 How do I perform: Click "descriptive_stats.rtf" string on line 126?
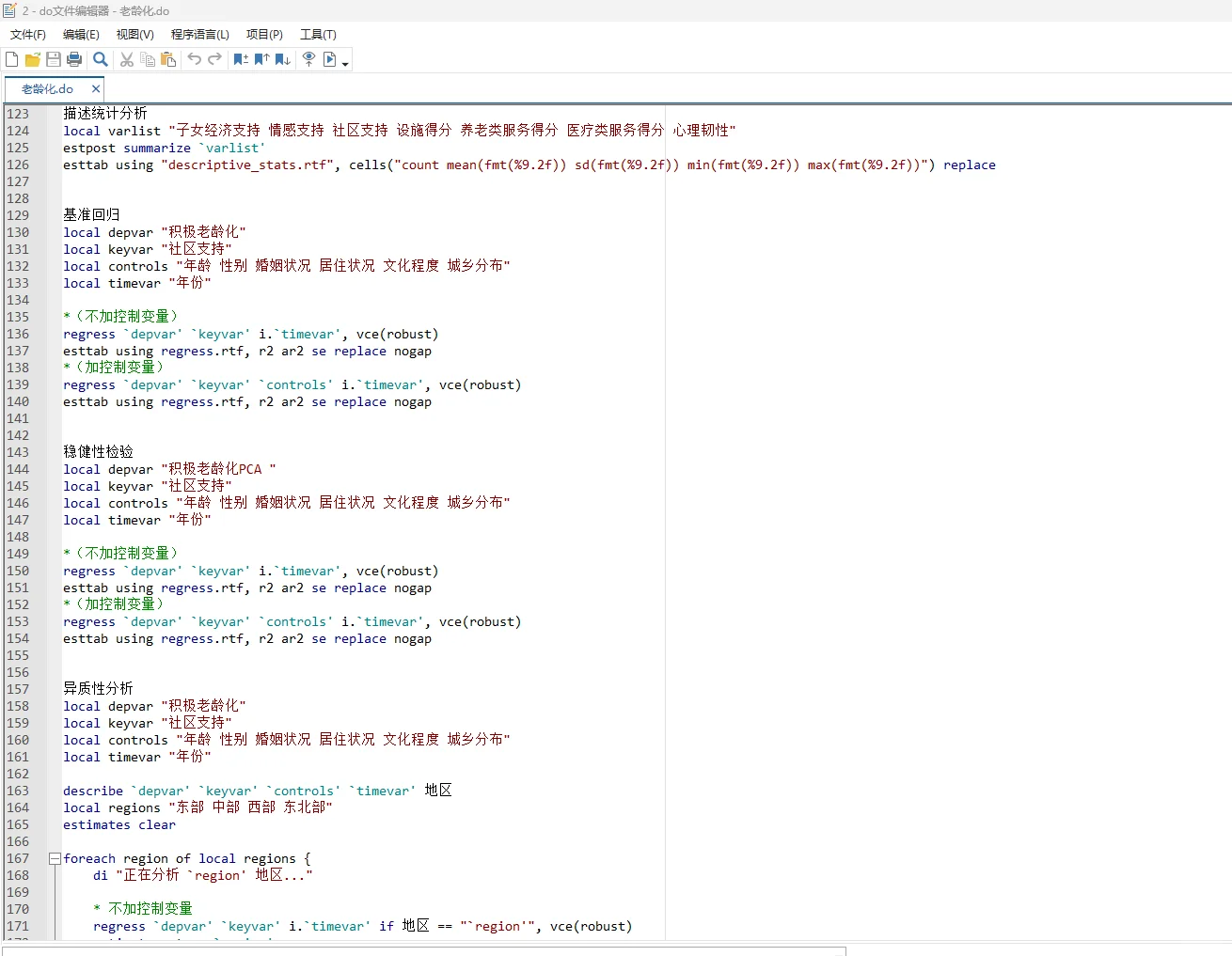[x=247, y=165]
